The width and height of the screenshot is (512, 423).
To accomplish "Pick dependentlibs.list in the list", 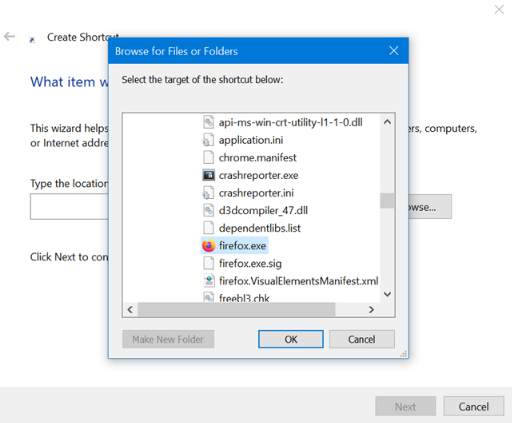I will tap(260, 228).
